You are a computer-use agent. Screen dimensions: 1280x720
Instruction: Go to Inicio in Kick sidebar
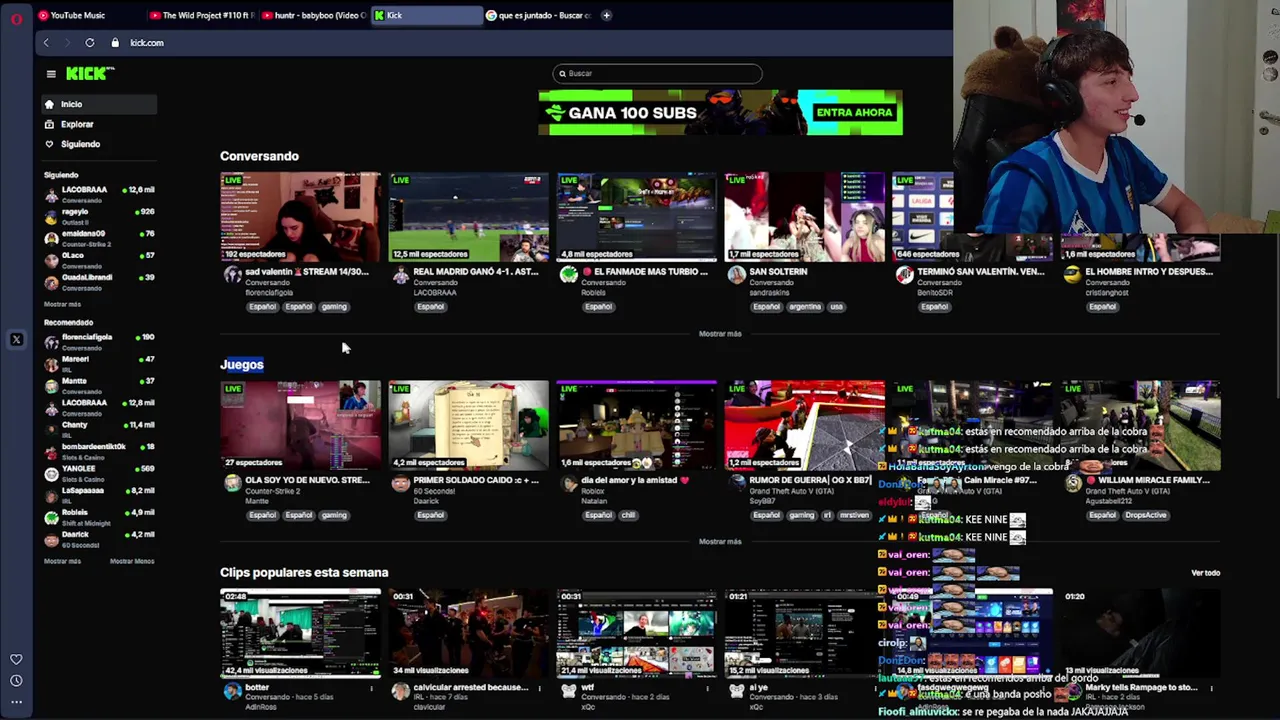pos(99,104)
